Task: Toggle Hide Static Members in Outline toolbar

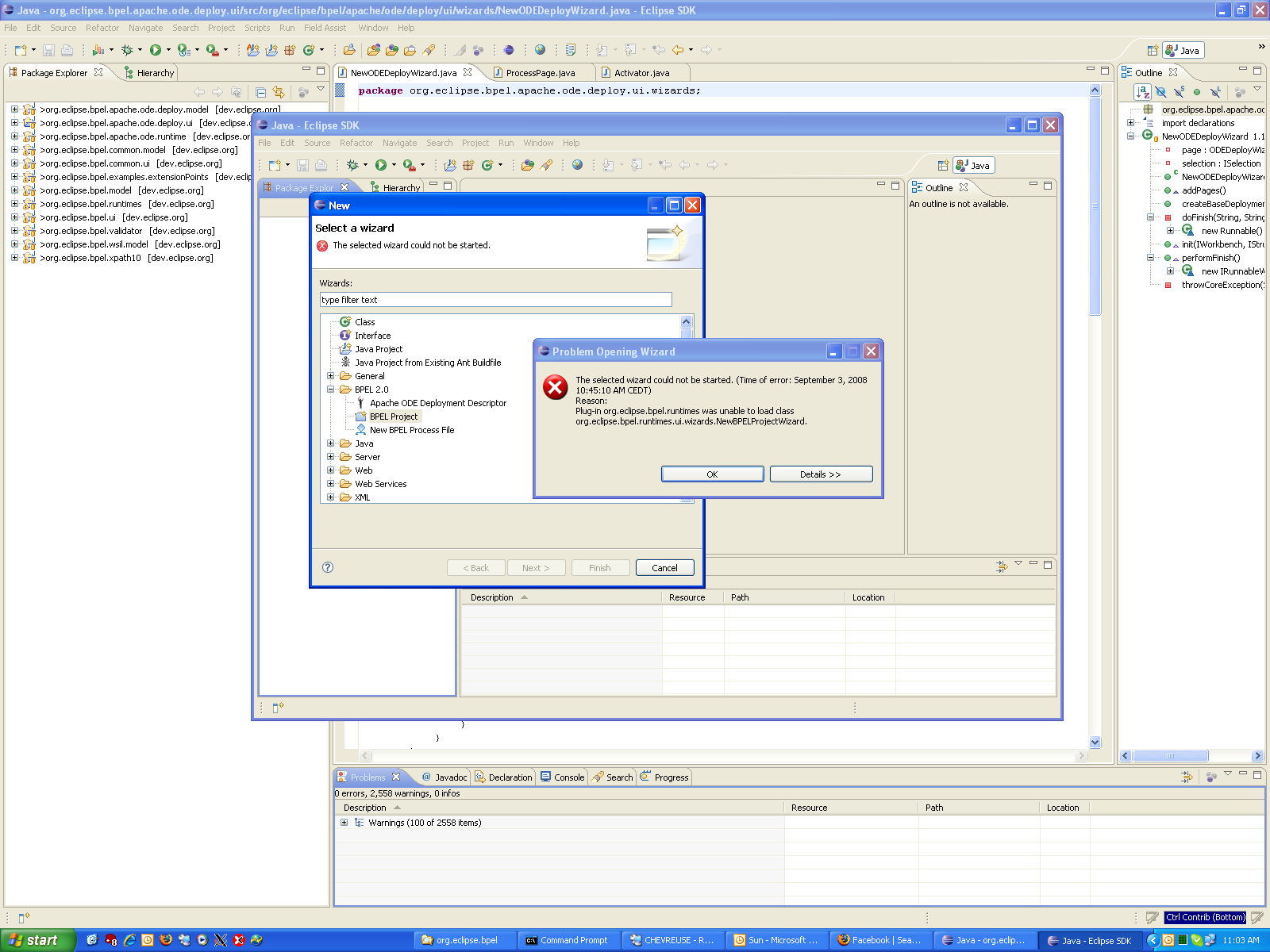Action: [x=1179, y=92]
